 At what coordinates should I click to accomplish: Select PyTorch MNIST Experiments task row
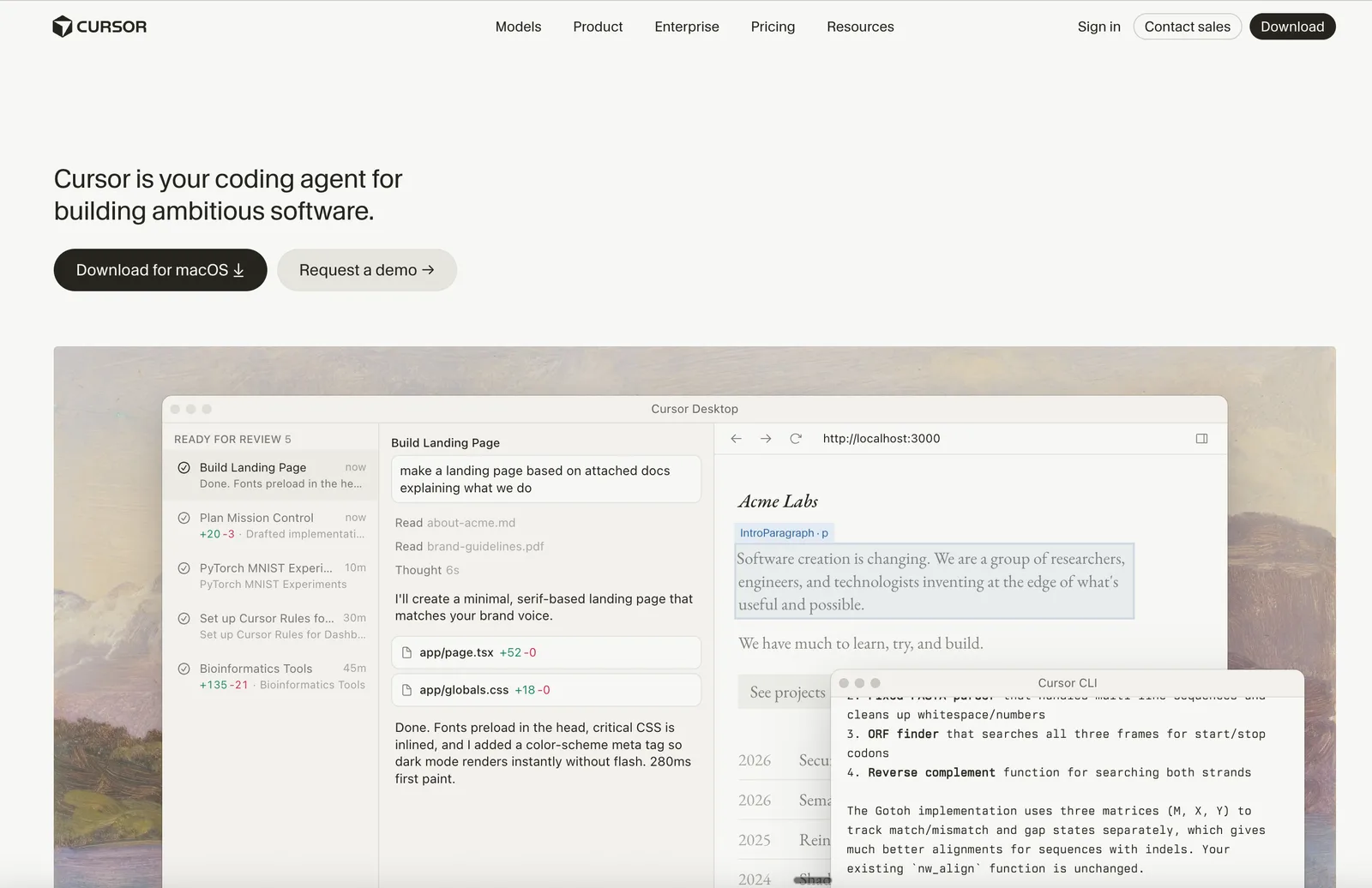click(x=271, y=576)
